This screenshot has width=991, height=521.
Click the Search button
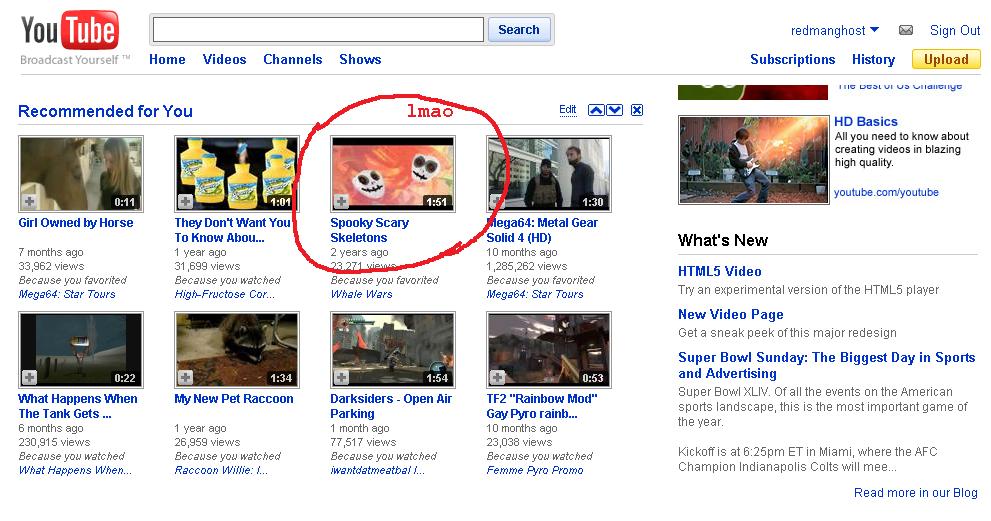pyautogui.click(x=519, y=30)
